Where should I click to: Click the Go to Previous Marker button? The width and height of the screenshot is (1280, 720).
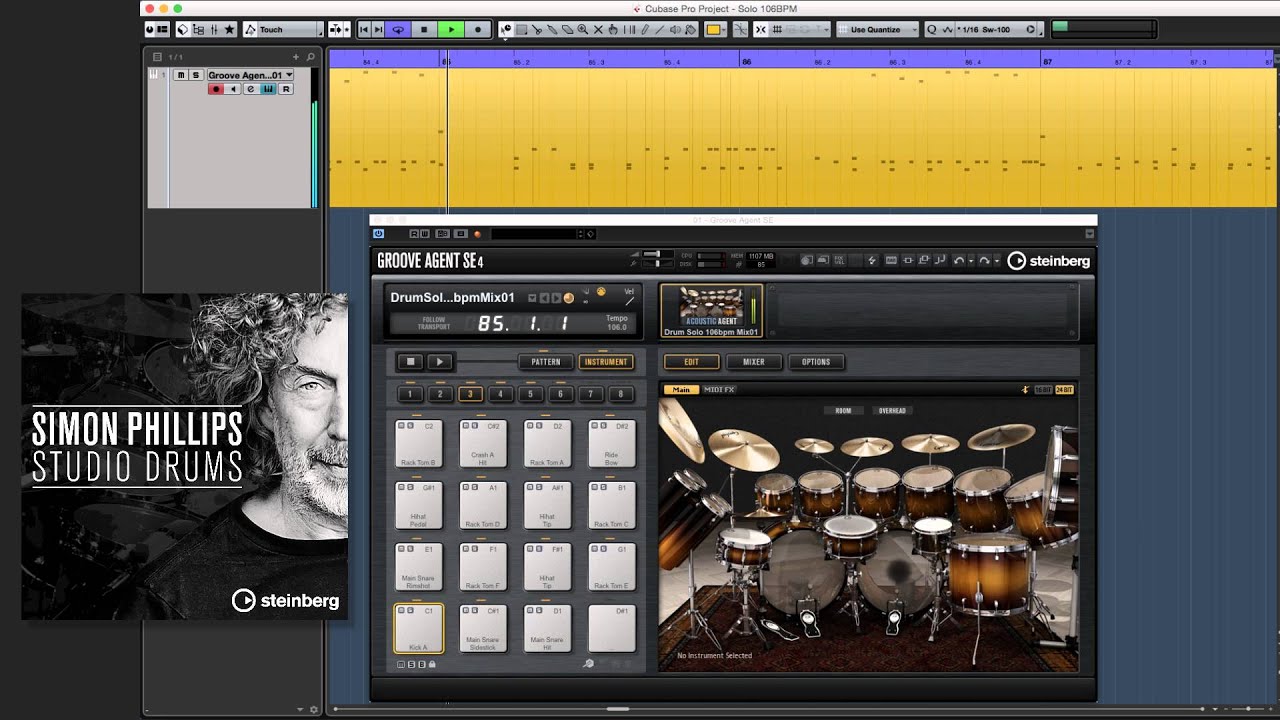pos(364,30)
